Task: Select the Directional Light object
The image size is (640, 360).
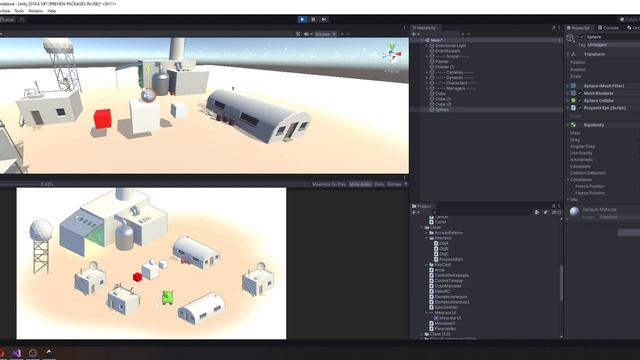Action: (450, 46)
